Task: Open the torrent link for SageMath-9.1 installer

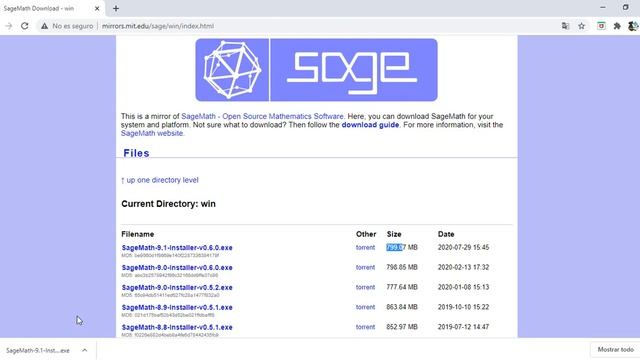Action: pyautogui.click(x=365, y=247)
